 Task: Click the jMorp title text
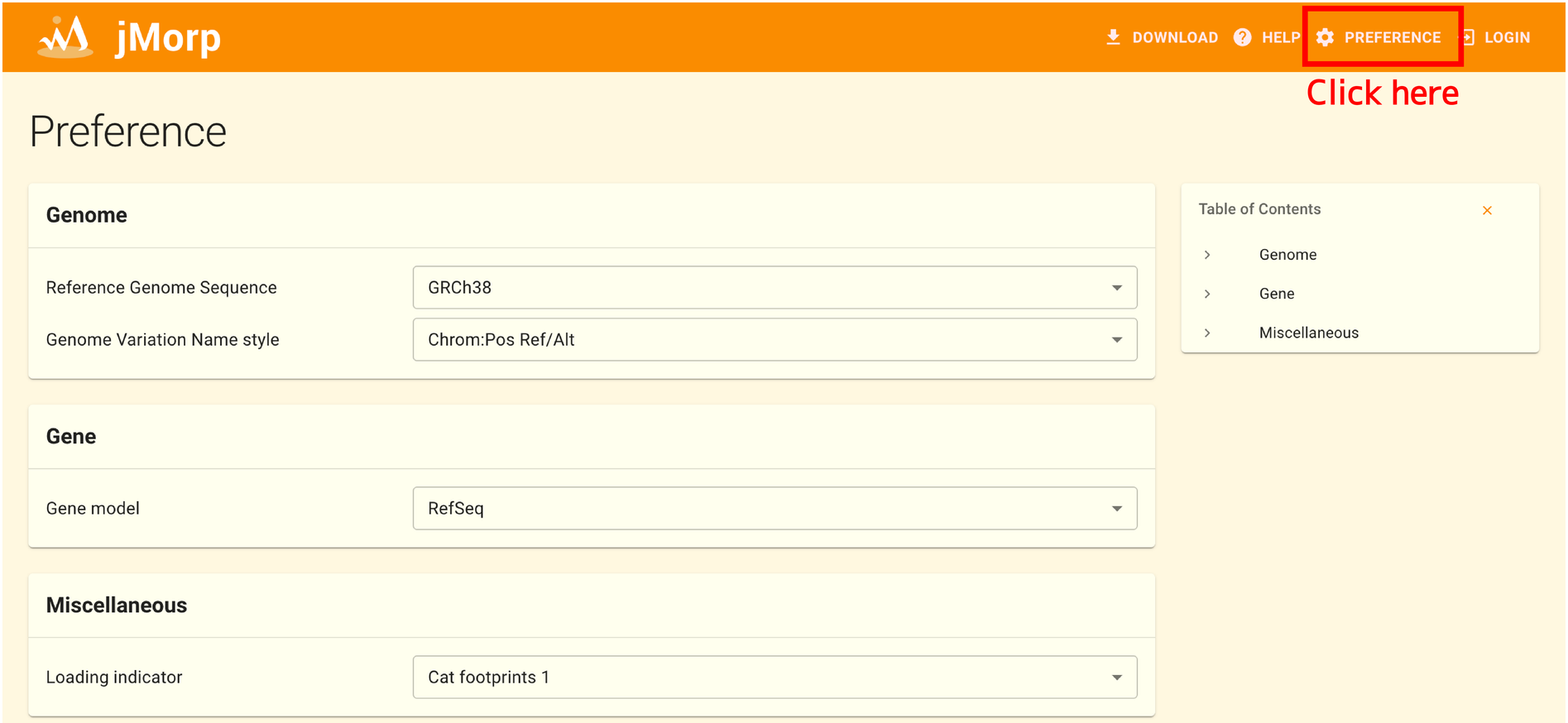[168, 37]
